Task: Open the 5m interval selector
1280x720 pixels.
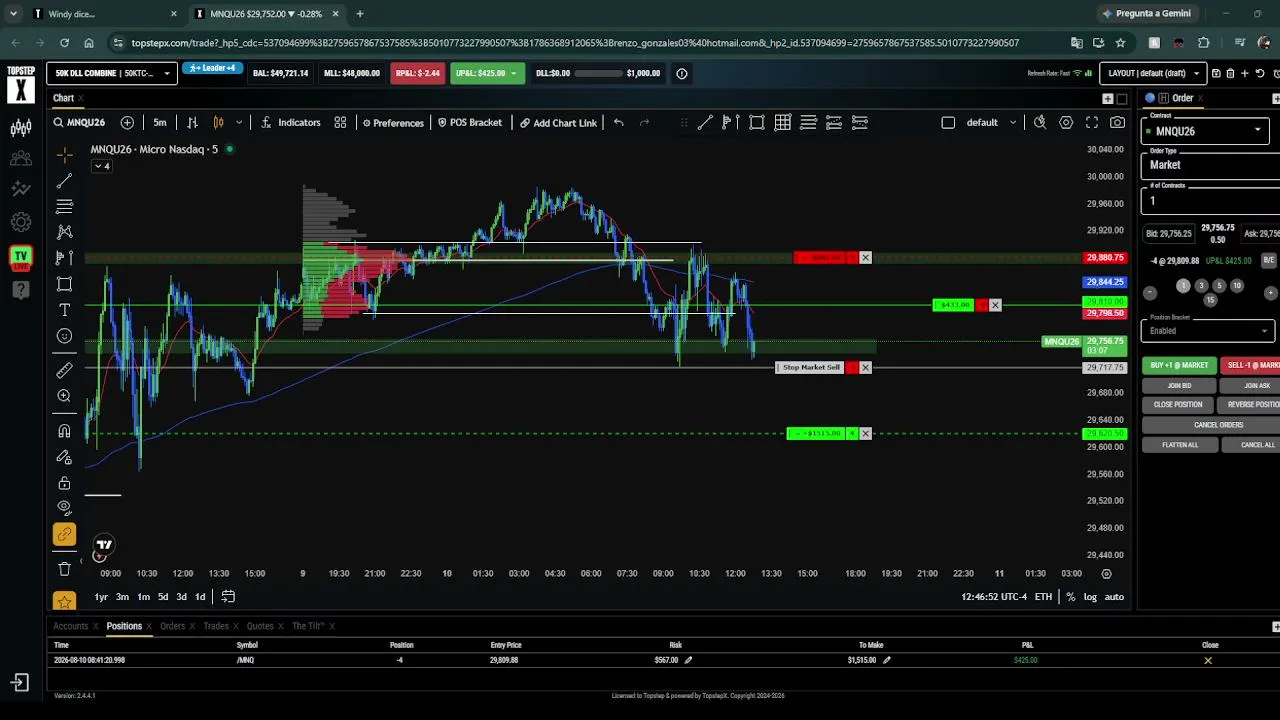Action: coord(160,123)
